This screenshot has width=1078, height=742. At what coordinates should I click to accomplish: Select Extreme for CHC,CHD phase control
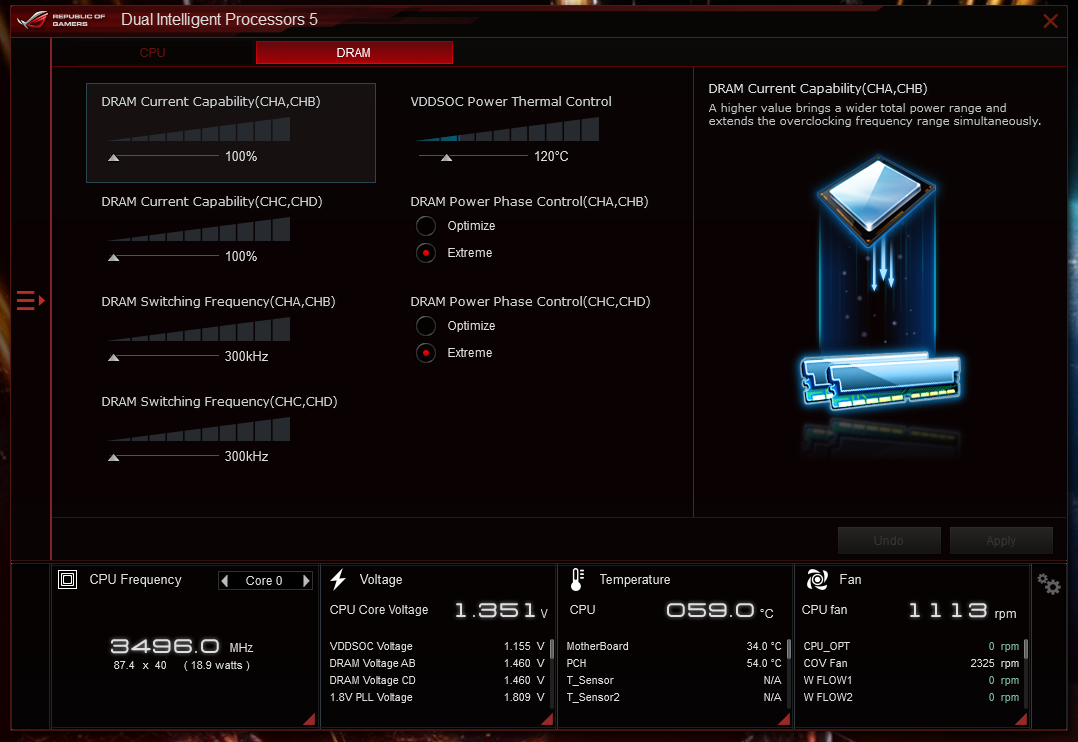click(426, 353)
